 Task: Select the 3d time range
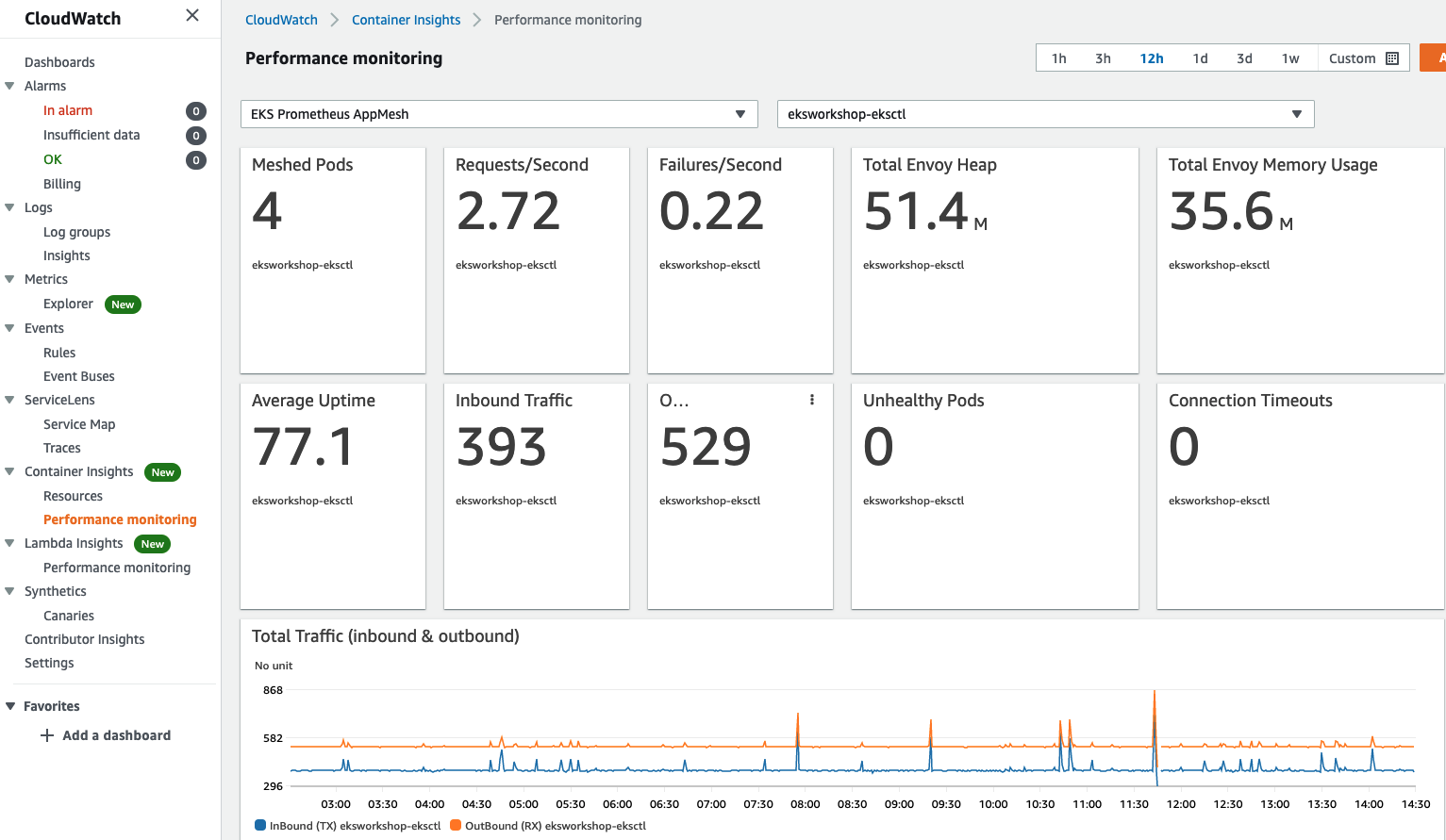pos(1244,58)
